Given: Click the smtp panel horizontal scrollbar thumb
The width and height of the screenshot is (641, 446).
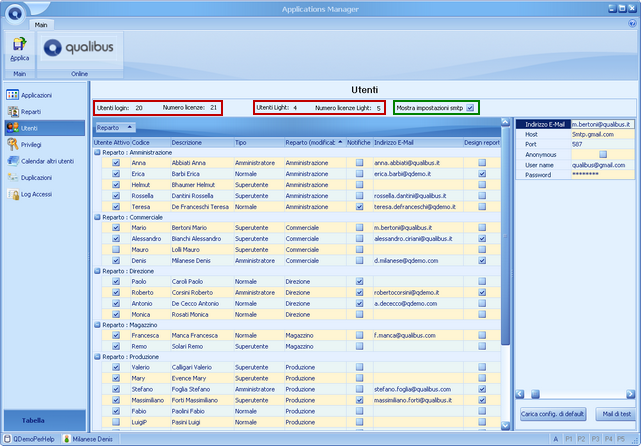Looking at the screenshot, I should click(535, 394).
